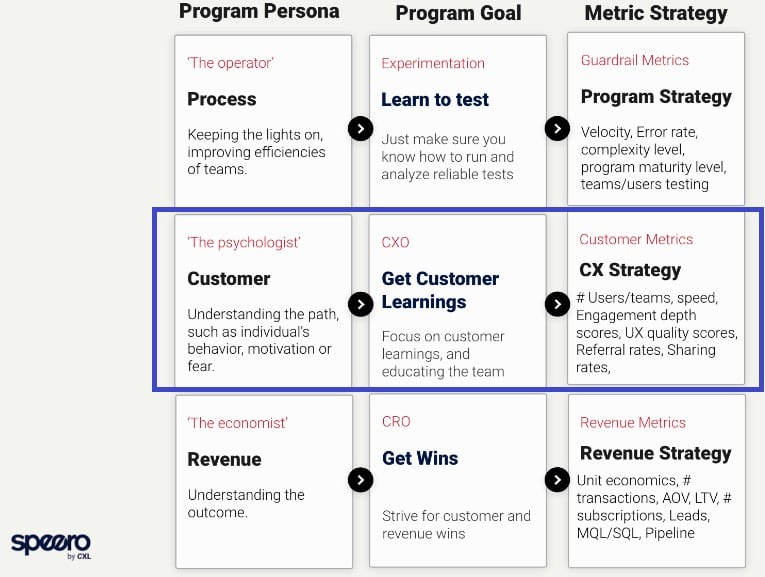Click the Experimentation label
Image resolution: width=765 pixels, height=577 pixels.
433,63
